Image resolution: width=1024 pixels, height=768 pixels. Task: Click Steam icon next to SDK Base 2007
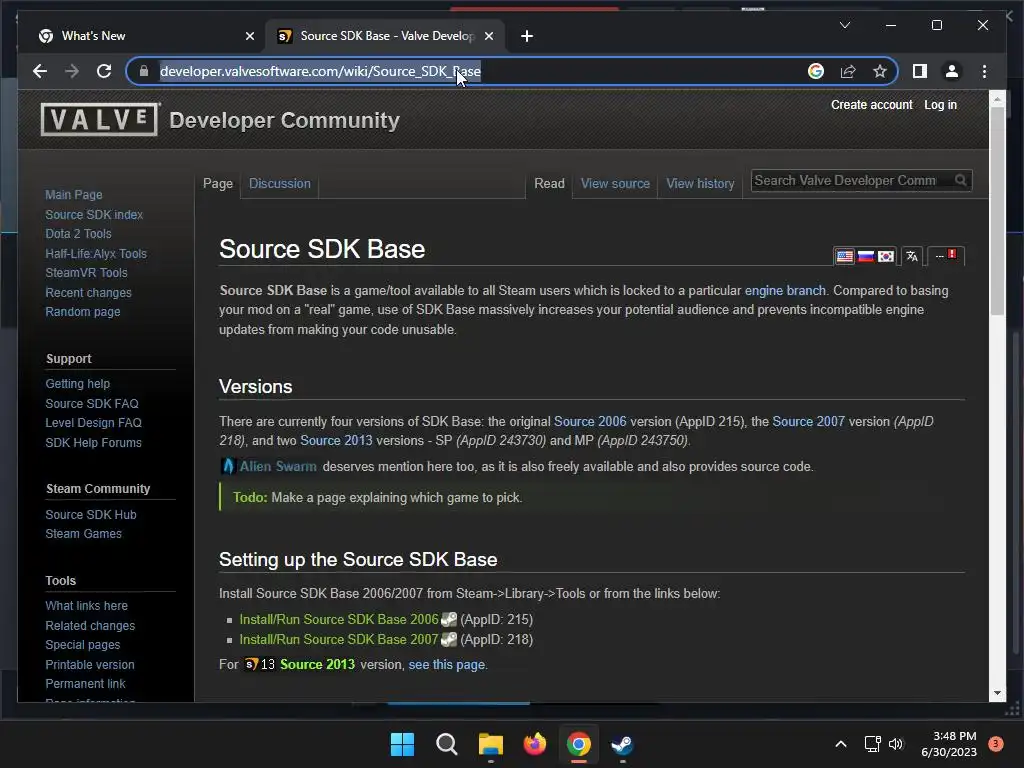tap(449, 639)
